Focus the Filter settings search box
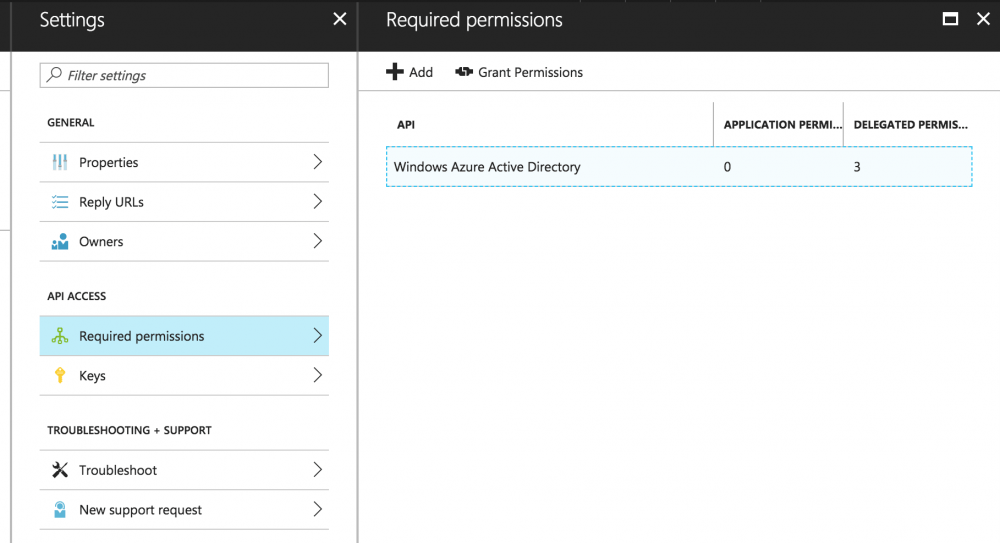The image size is (1000, 543). (190, 76)
